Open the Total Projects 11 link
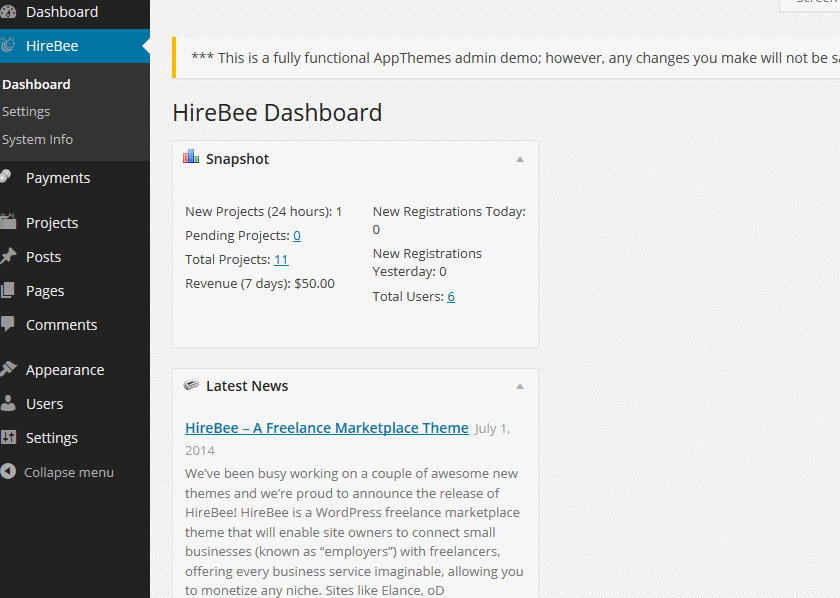The width and height of the screenshot is (840, 598). [281, 259]
